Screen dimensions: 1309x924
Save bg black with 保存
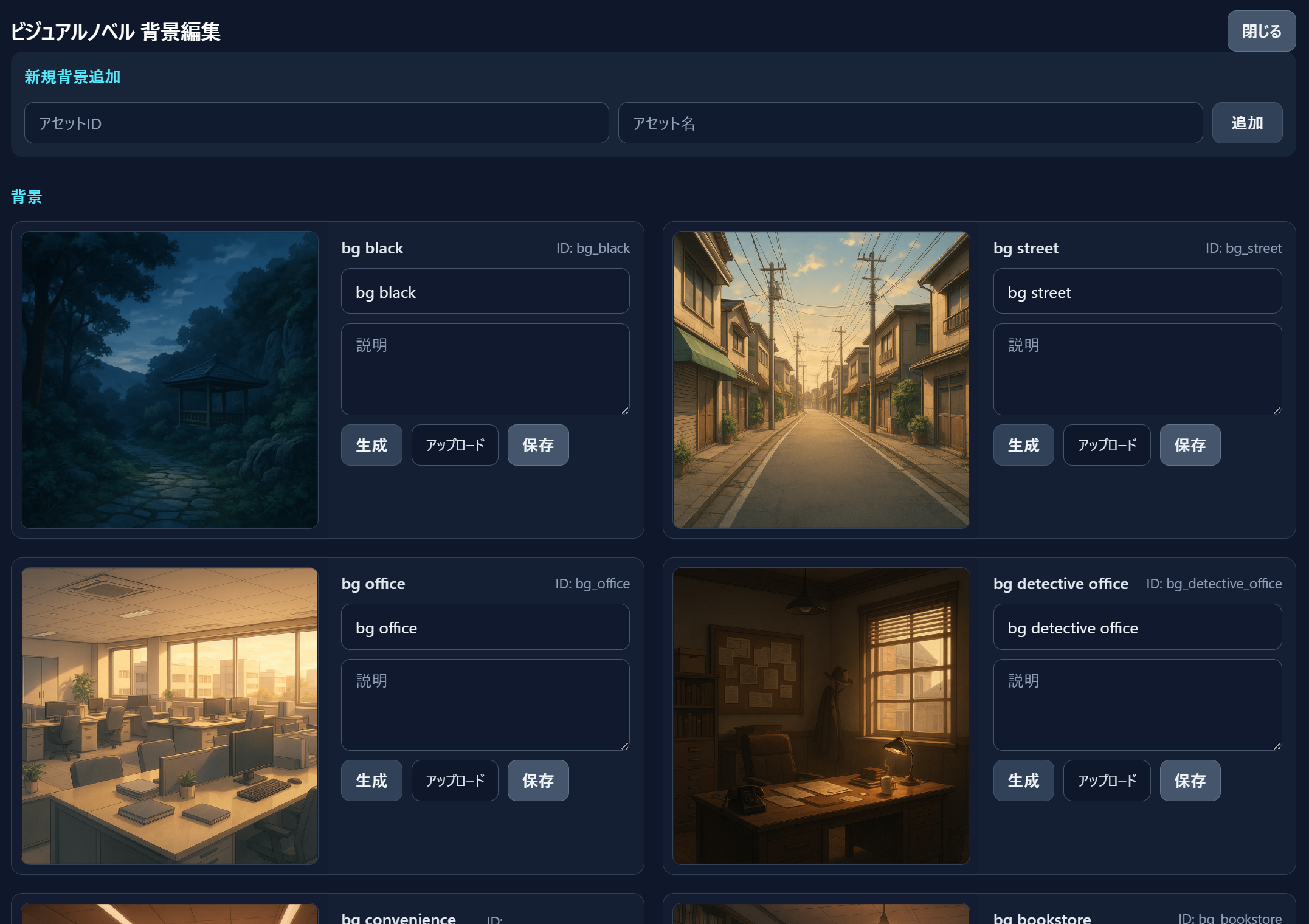click(x=538, y=445)
